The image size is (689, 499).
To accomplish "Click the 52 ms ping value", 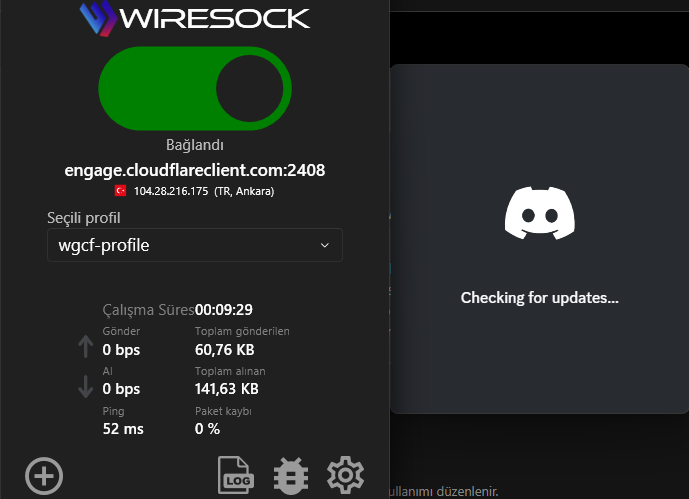I will tap(123, 429).
